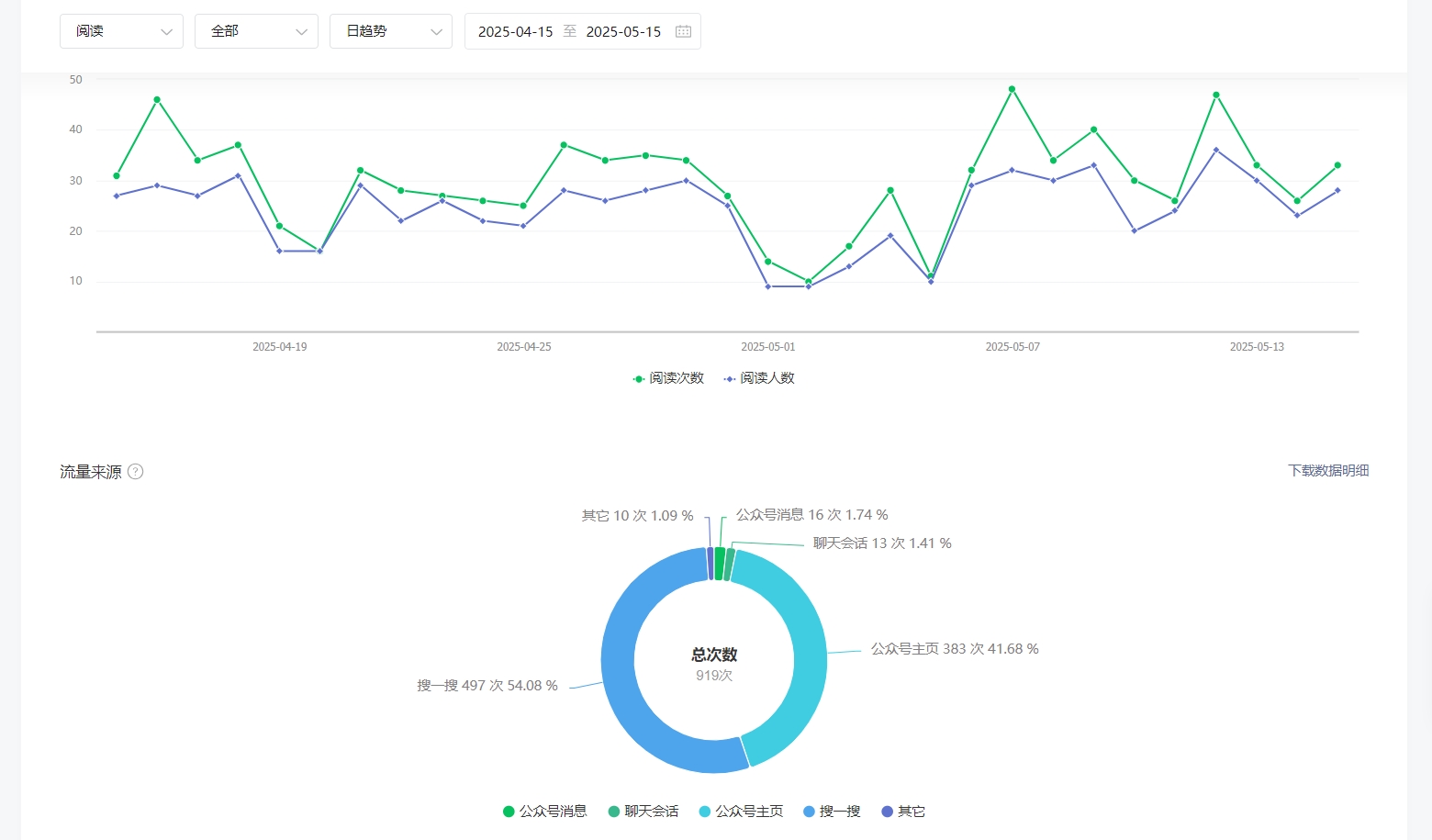The width and height of the screenshot is (1432, 840).
Task: Toggle 公众号主页 in donut legend
Action: [x=742, y=812]
